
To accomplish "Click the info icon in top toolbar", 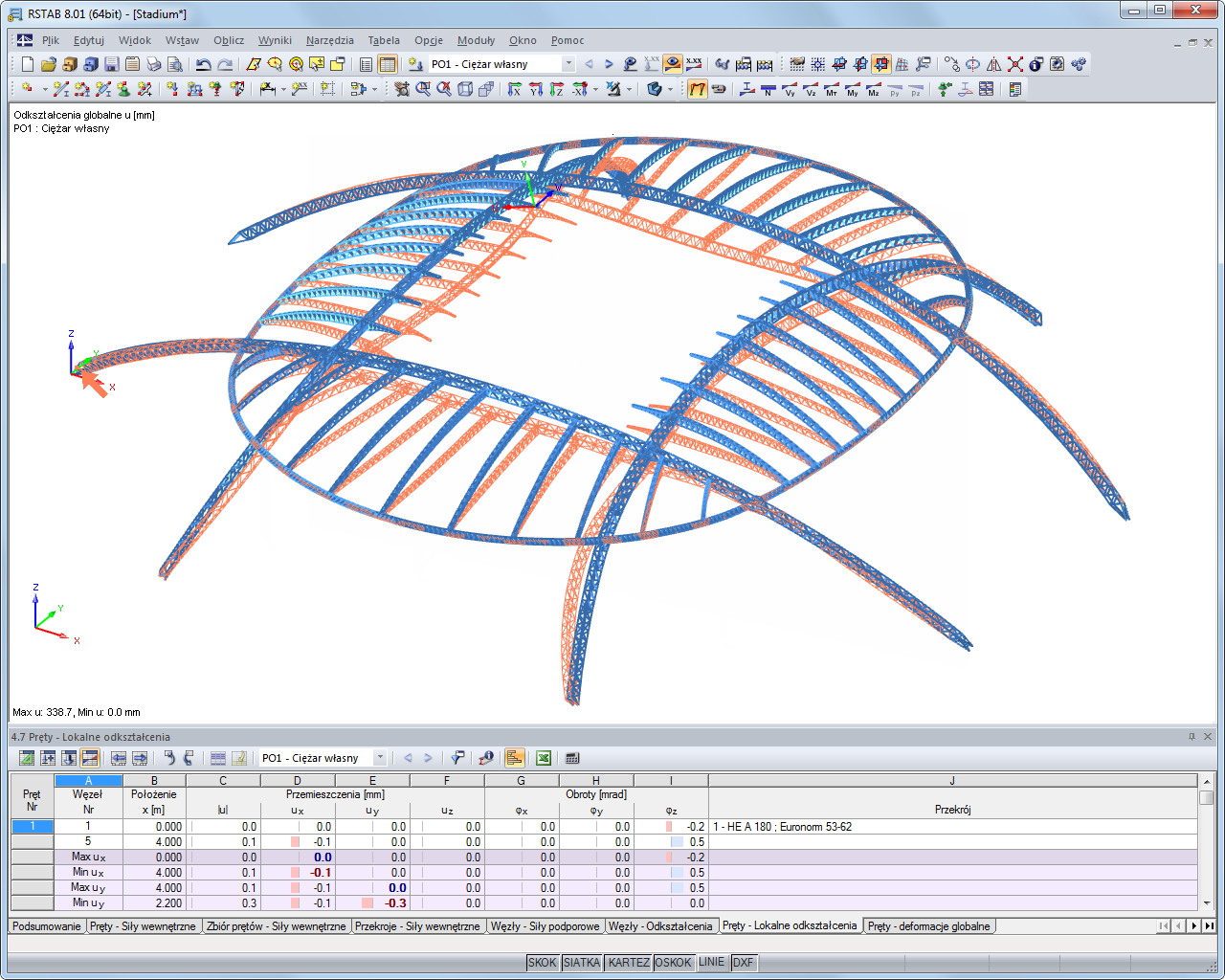I will point(1036,64).
